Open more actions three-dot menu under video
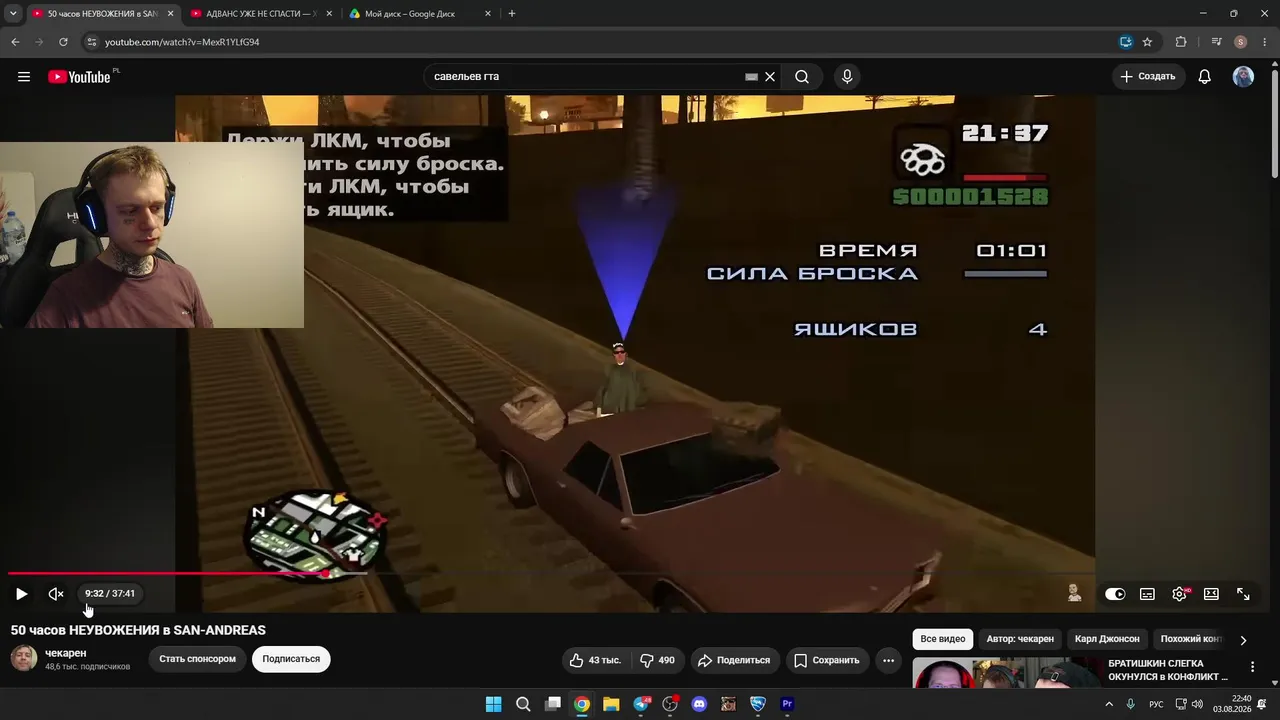The image size is (1280, 720). (888, 660)
